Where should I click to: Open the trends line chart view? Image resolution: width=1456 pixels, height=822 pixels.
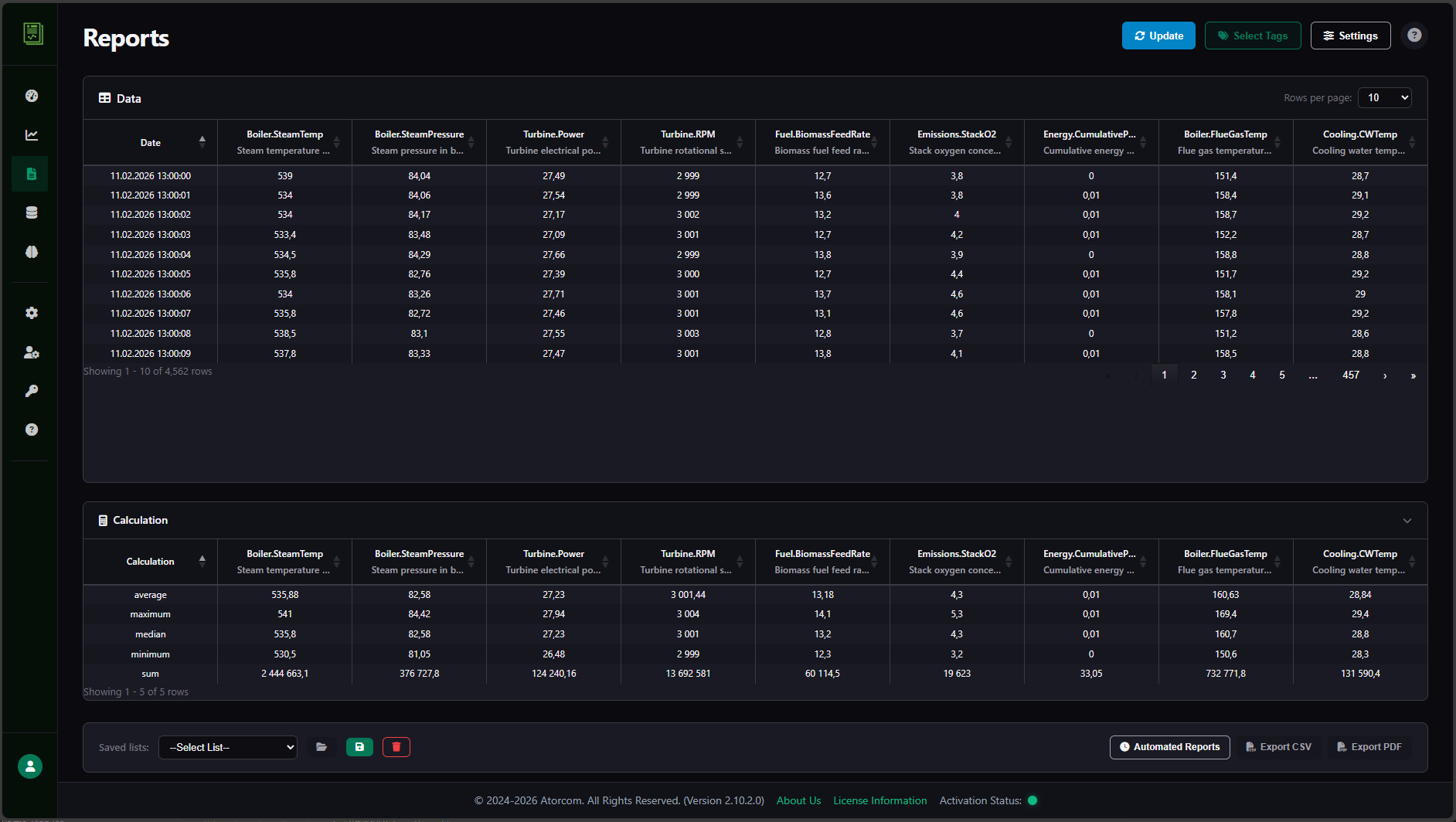click(x=31, y=134)
